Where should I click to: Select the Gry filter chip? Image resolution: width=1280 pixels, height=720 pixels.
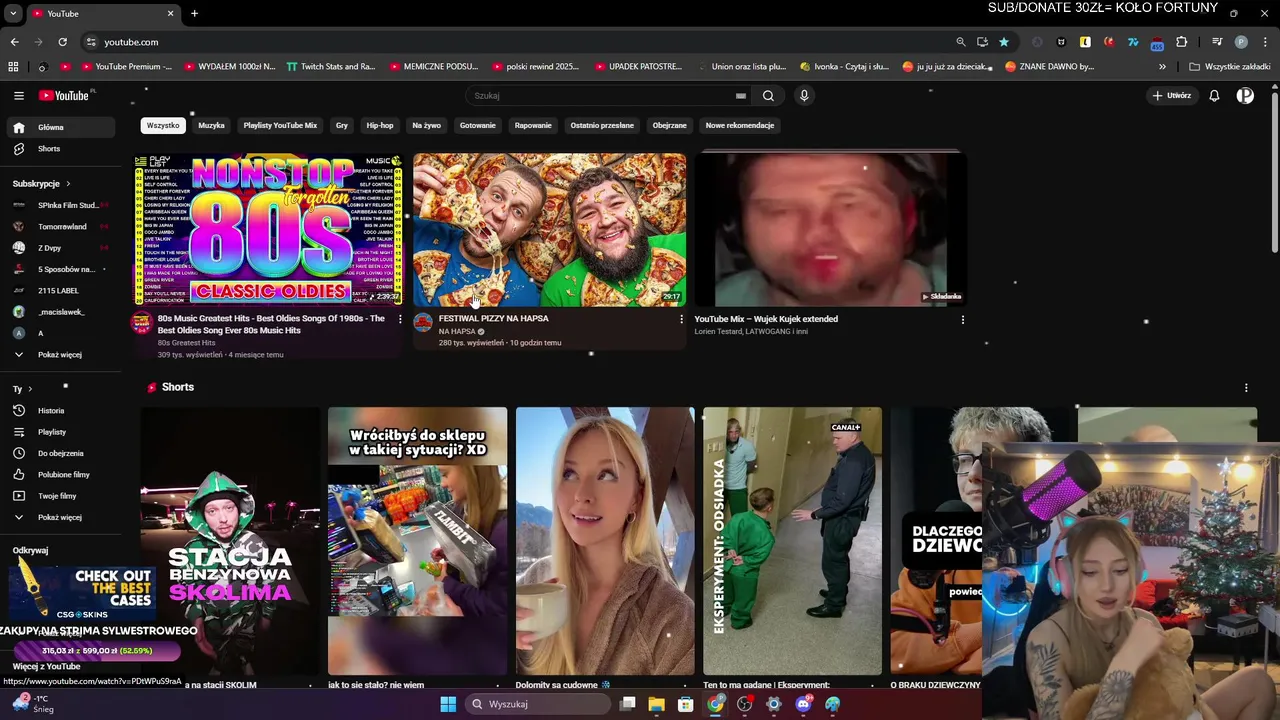point(342,126)
